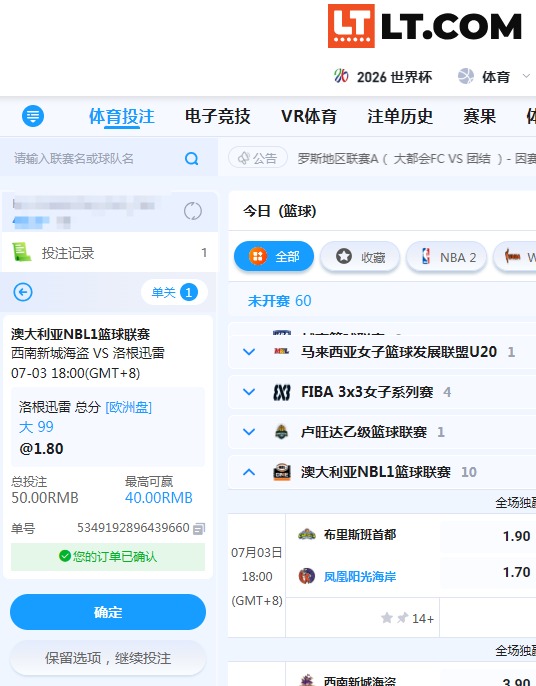Open the 赛果 tab
The width and height of the screenshot is (536, 686).
pyautogui.click(x=480, y=116)
